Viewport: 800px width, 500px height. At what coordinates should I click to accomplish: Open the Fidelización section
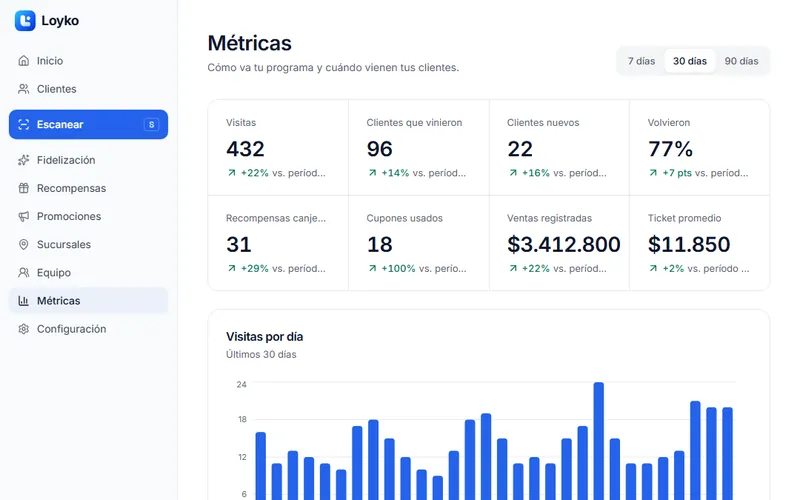click(88, 160)
